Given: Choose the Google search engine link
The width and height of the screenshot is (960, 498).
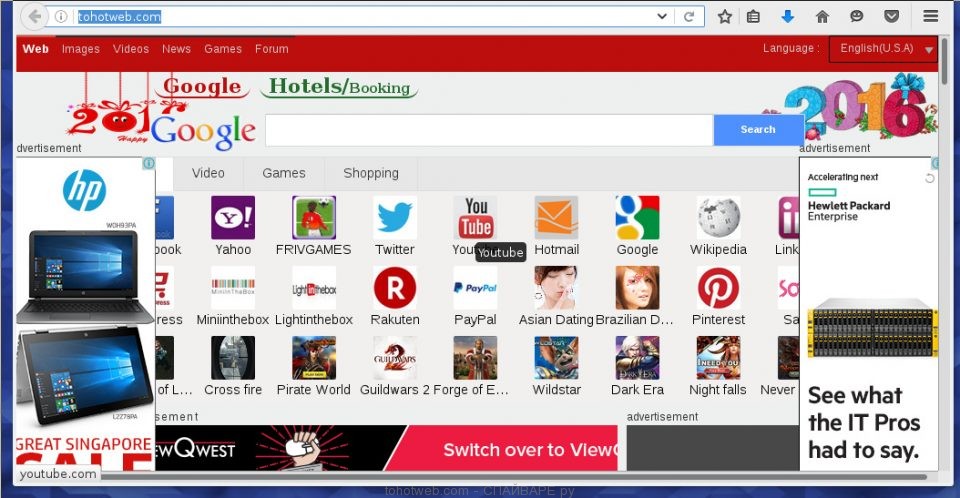Looking at the screenshot, I should point(203,86).
